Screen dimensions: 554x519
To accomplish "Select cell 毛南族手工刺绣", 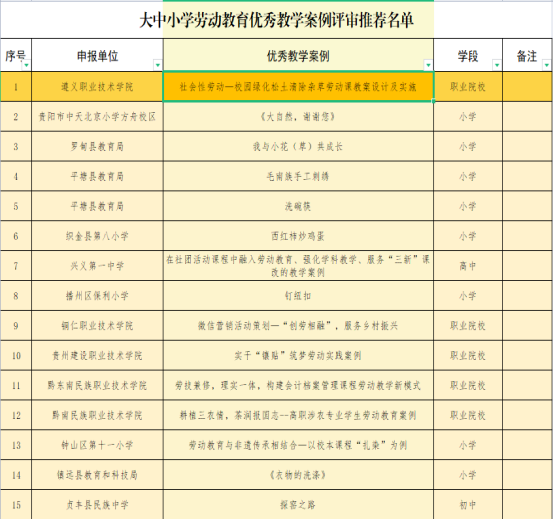I will (299, 176).
